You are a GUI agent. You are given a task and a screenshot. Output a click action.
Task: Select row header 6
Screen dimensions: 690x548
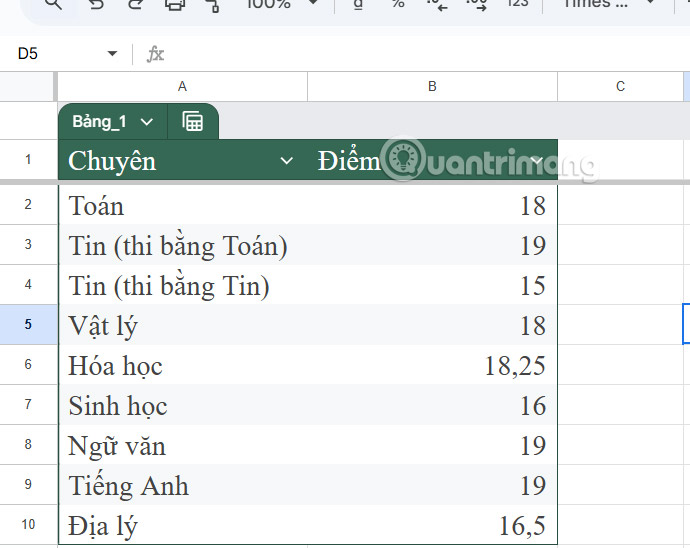pos(28,365)
